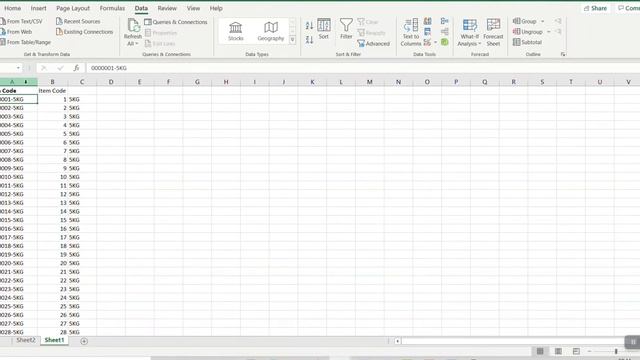Select column B header

pyautogui.click(x=52, y=82)
